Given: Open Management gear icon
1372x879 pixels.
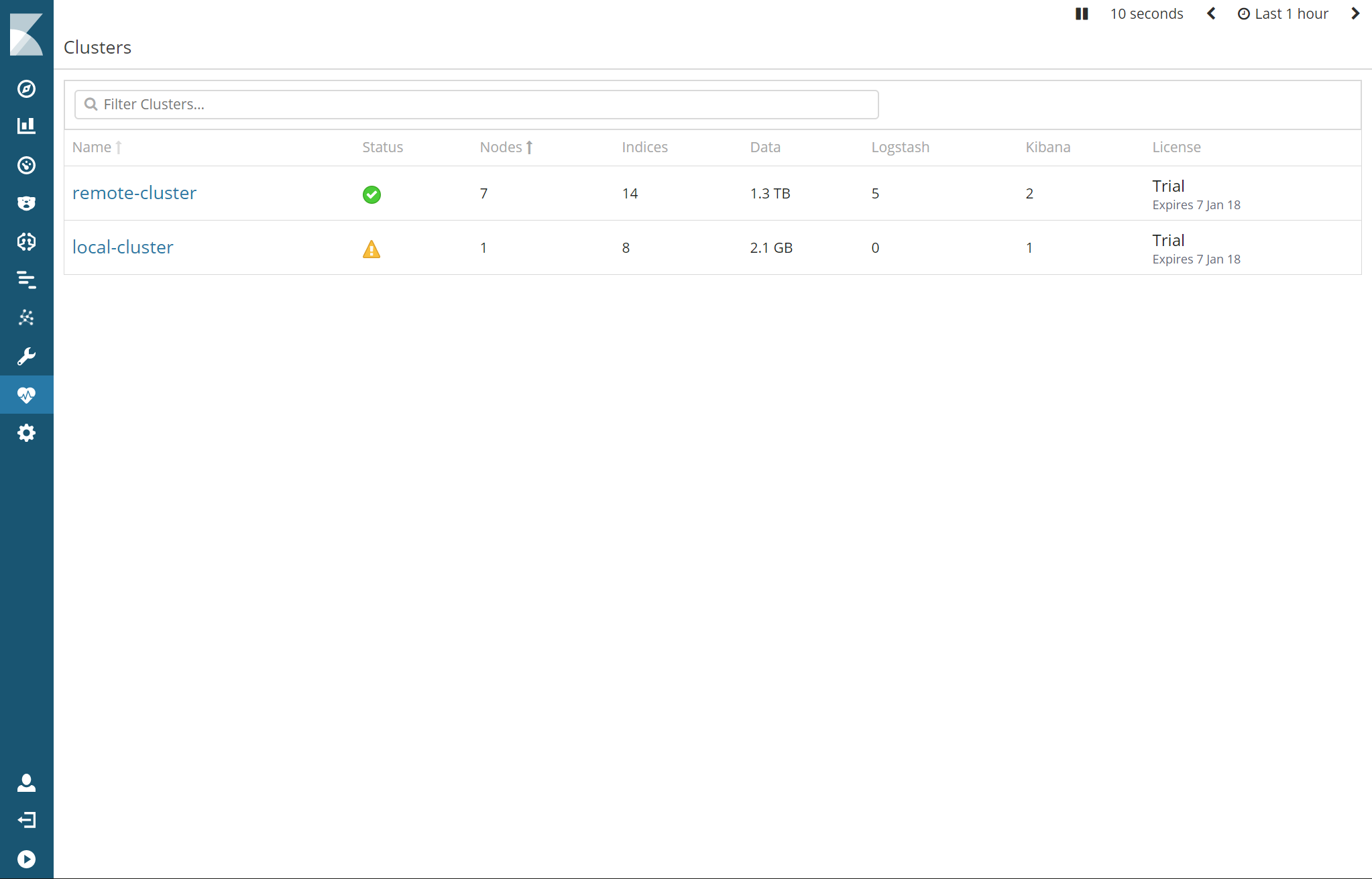Looking at the screenshot, I should coord(26,433).
